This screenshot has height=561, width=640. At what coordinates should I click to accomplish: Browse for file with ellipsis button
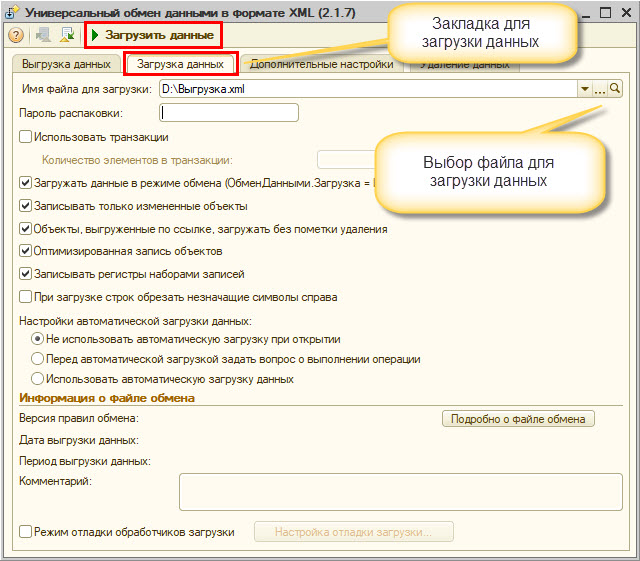(x=600, y=89)
